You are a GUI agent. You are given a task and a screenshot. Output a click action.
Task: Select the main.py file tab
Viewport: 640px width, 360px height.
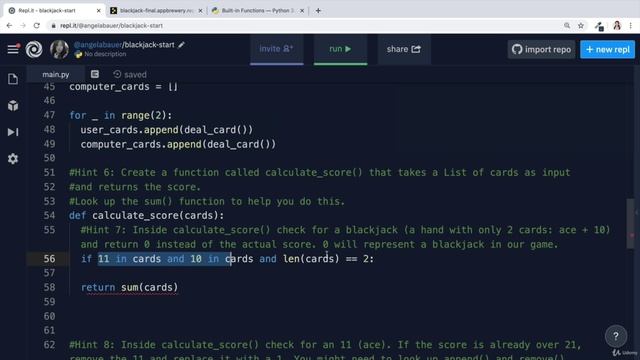(56, 74)
